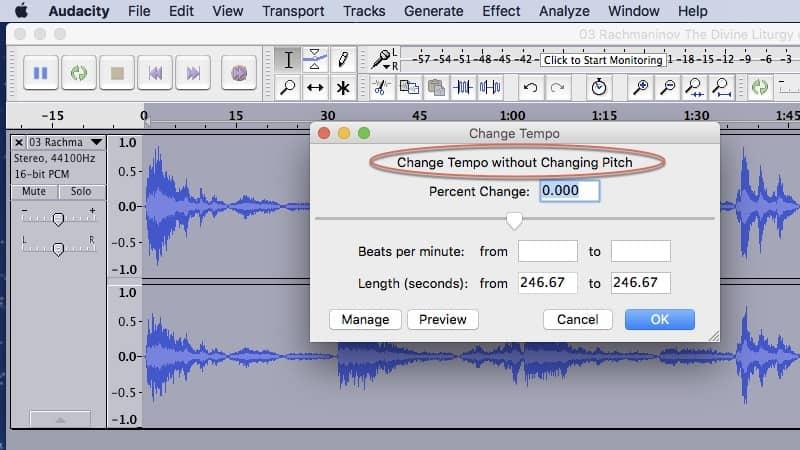The image size is (800, 450).
Task: Click the Zoom In toolbar icon
Action: [x=641, y=87]
